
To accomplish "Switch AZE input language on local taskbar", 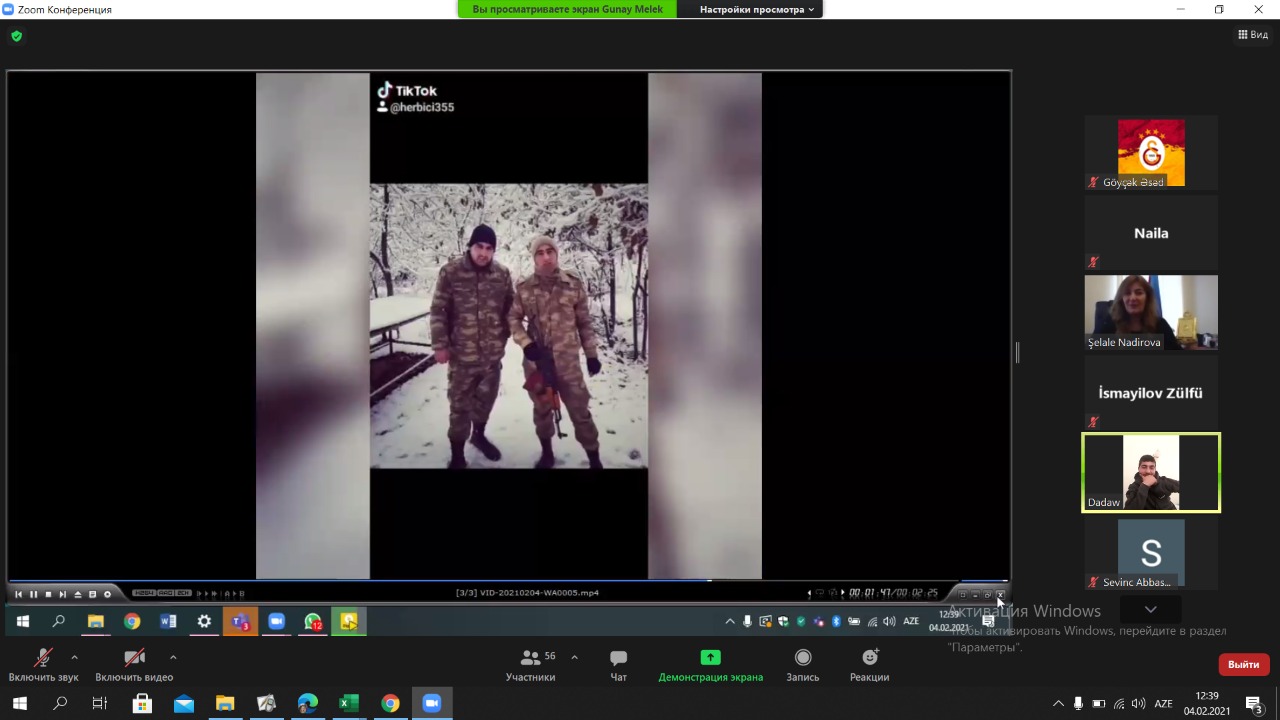I will 1163,703.
